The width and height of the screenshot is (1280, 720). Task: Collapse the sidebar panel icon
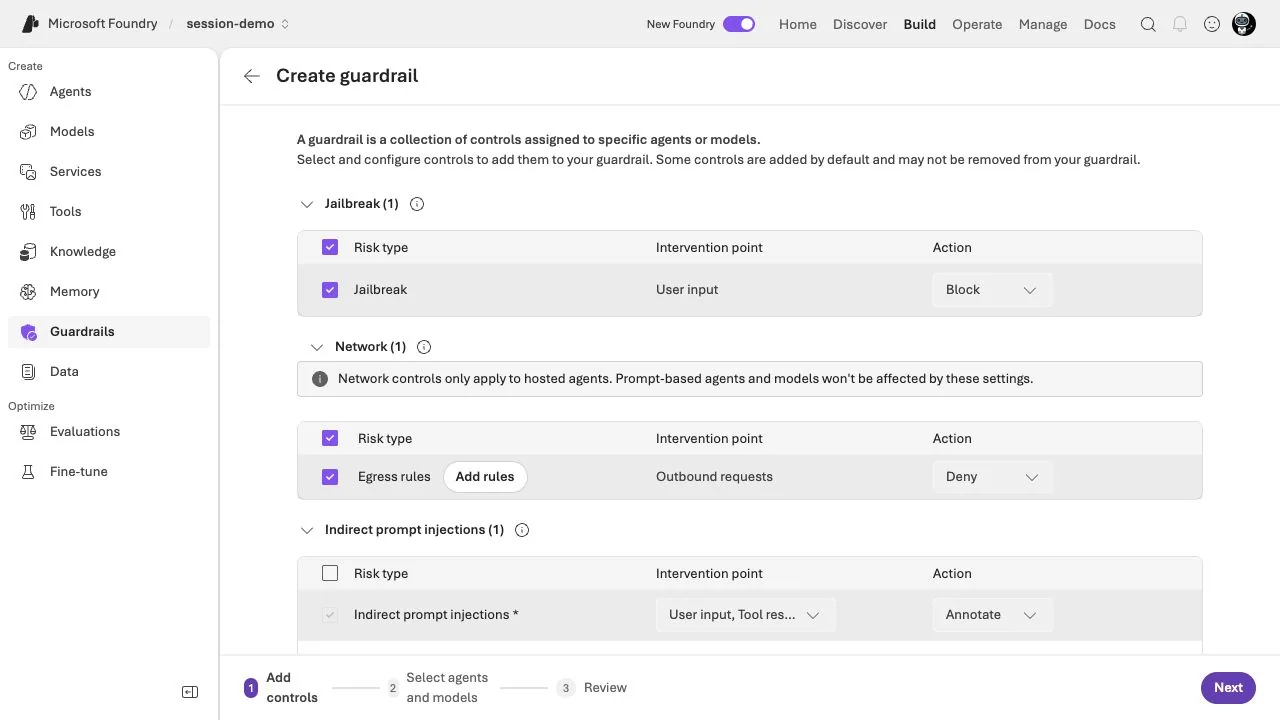point(190,692)
